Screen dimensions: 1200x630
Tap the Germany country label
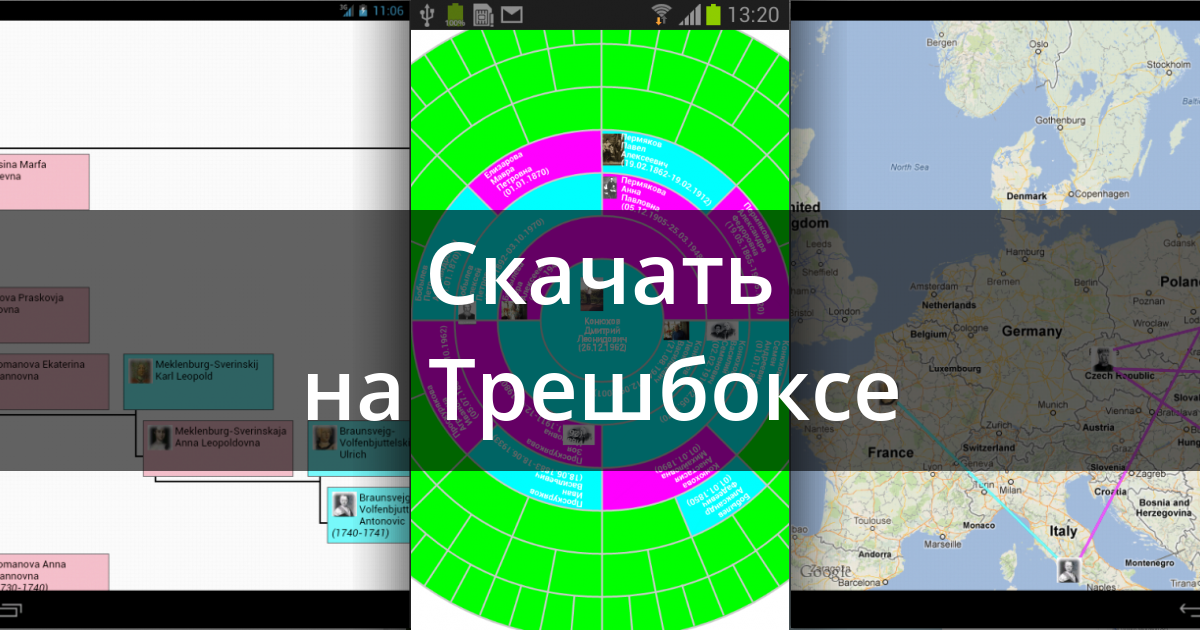point(1031,331)
